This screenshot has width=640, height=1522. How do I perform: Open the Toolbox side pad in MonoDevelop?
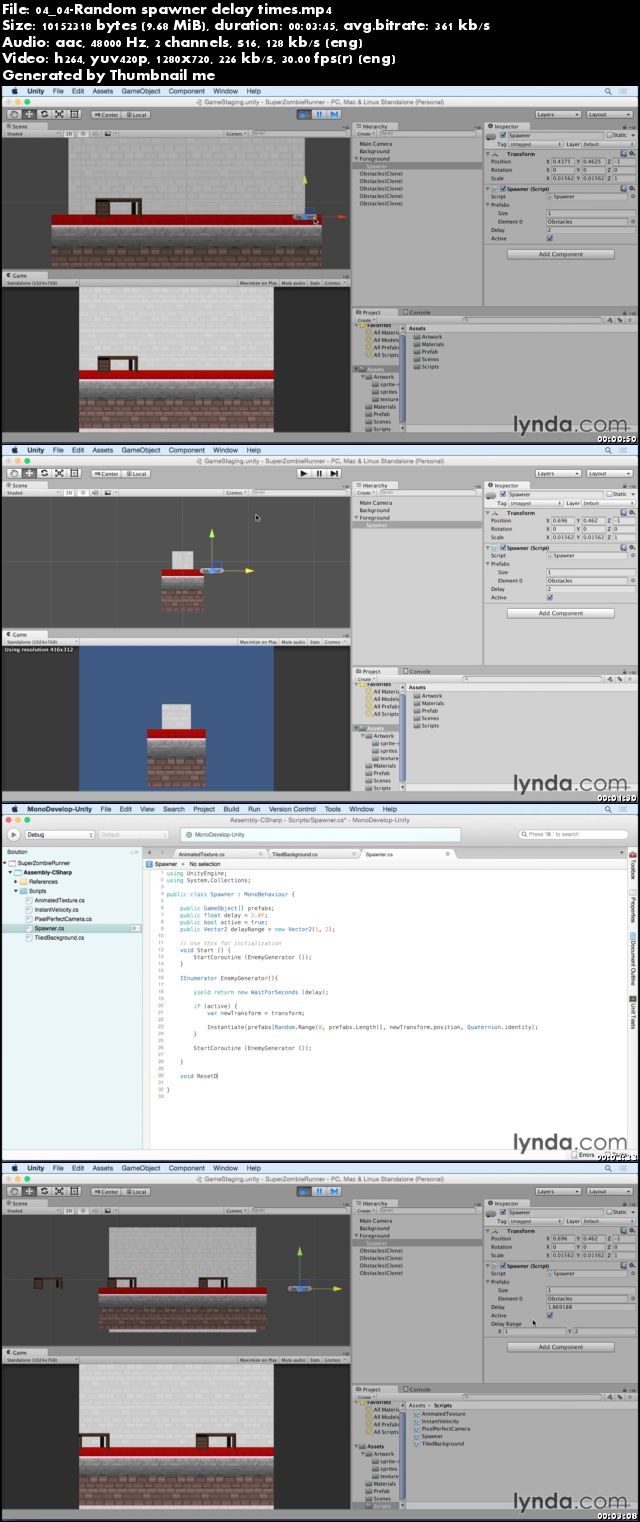(633, 866)
